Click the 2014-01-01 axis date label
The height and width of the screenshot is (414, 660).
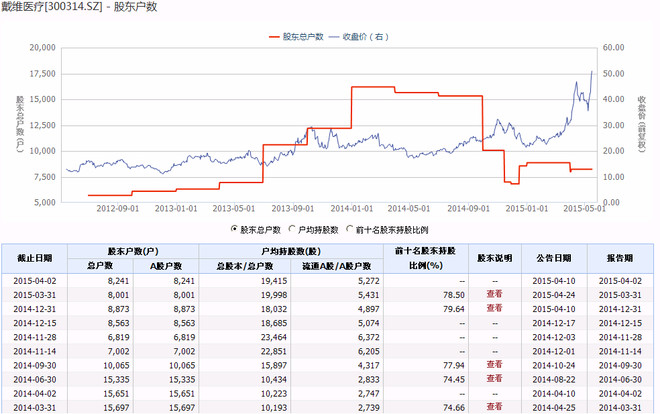[x=351, y=209]
